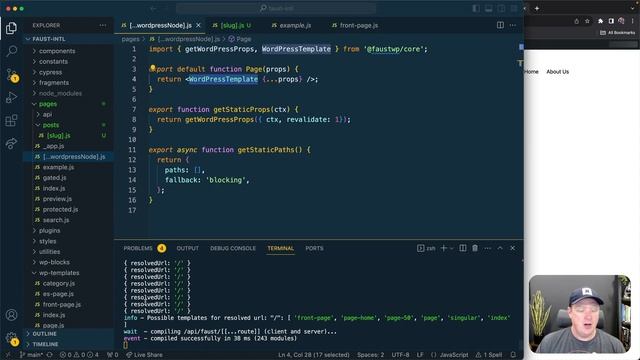The height and width of the screenshot is (360, 640).
Task: Toggle panel layout icon in title bar
Action: point(489,9)
